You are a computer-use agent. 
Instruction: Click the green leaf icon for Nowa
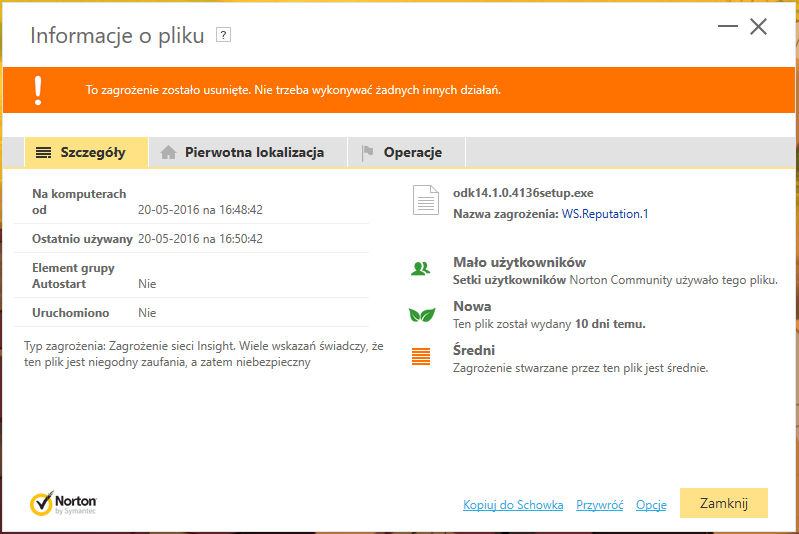point(422,314)
